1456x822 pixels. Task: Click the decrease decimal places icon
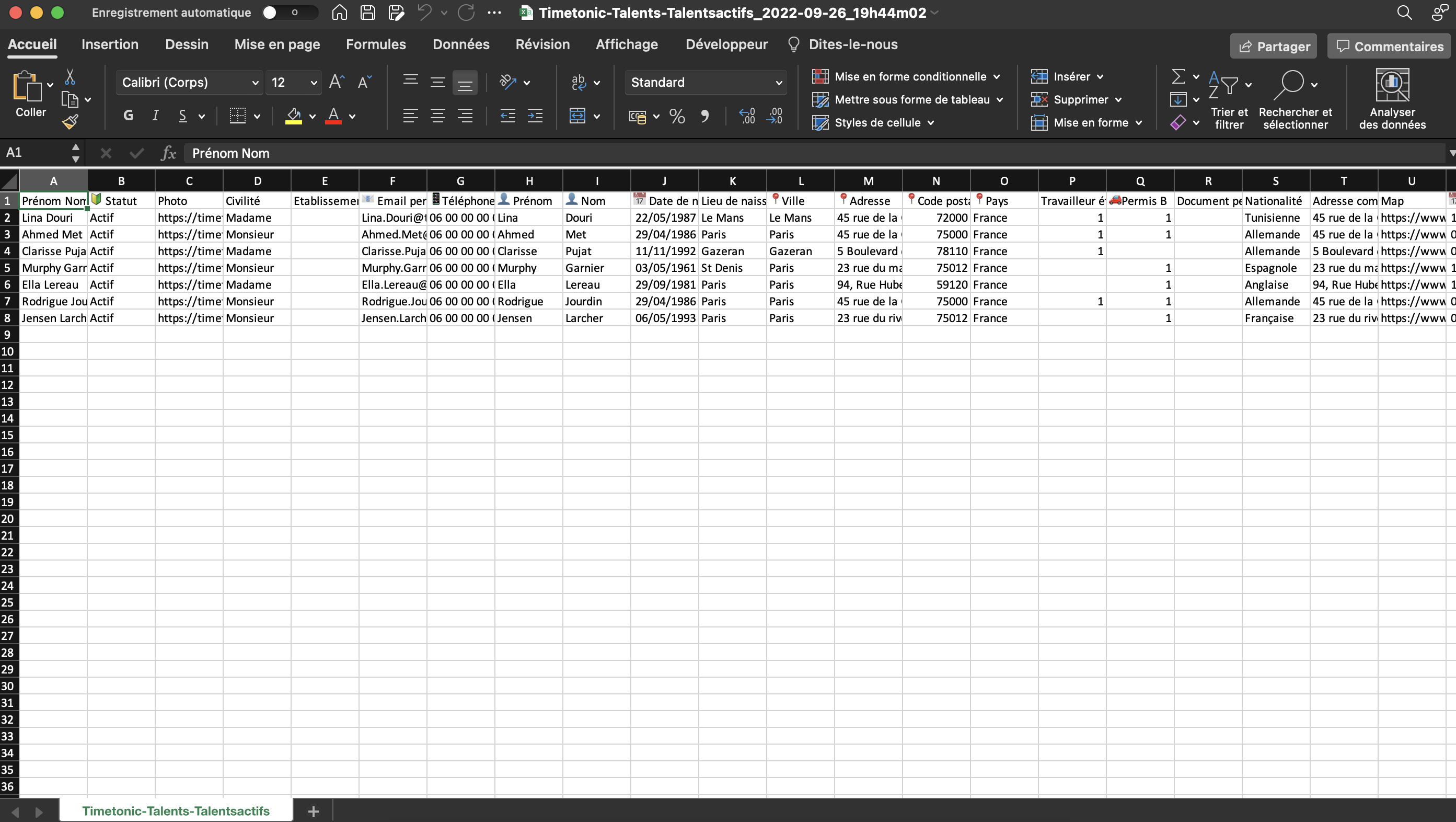coord(775,116)
